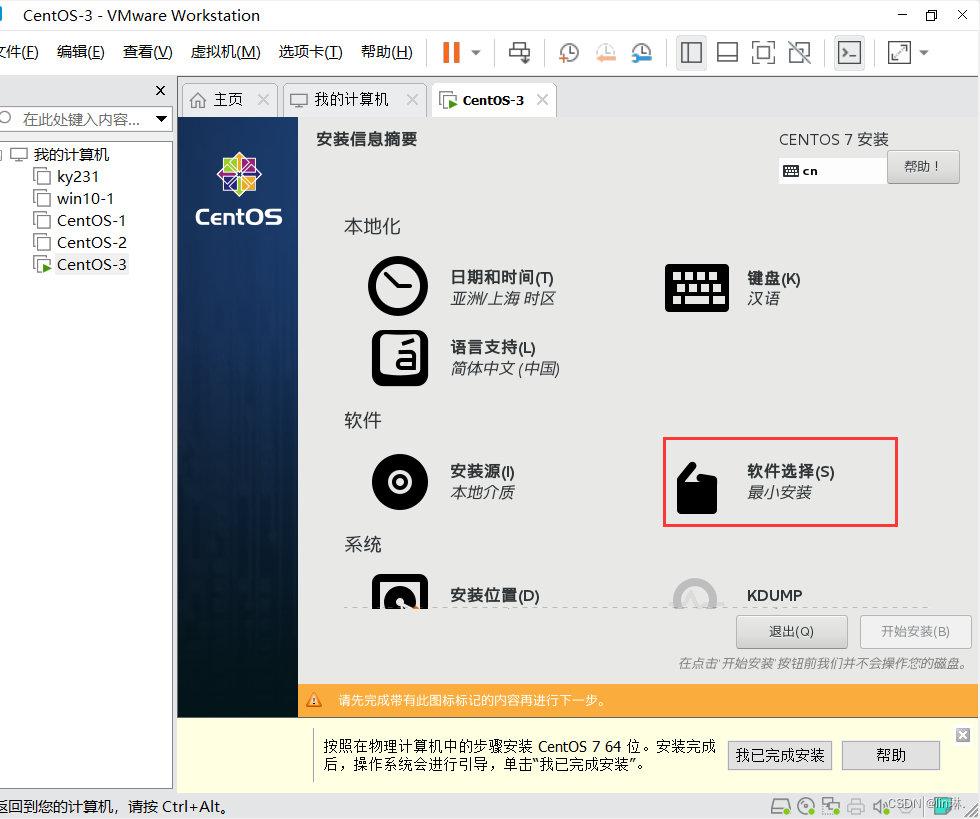Screen dimensions: 980x819
Task: Open the 帮助(H) menu
Action: [x=387, y=52]
